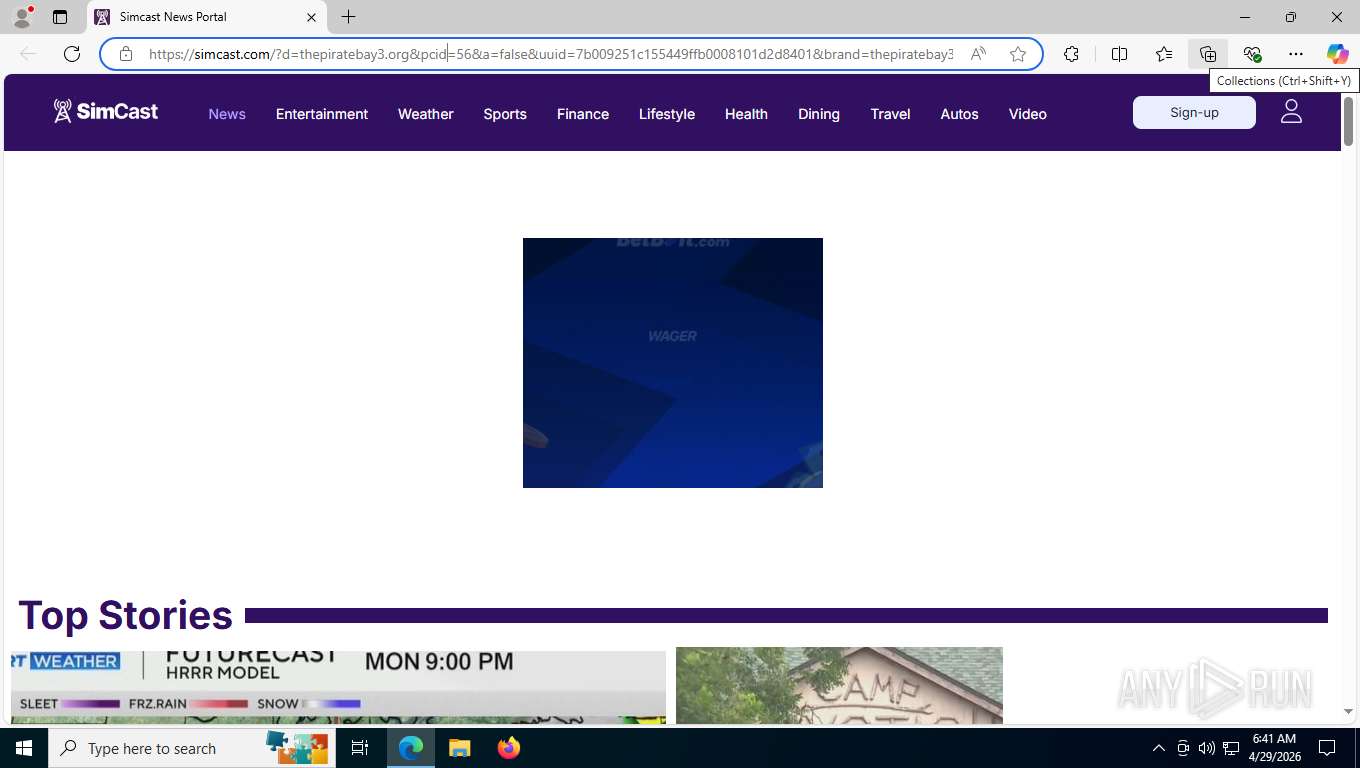Viewport: 1360px width, 768px height.
Task: Open Browser essentials heart icon
Action: pos(1252,54)
